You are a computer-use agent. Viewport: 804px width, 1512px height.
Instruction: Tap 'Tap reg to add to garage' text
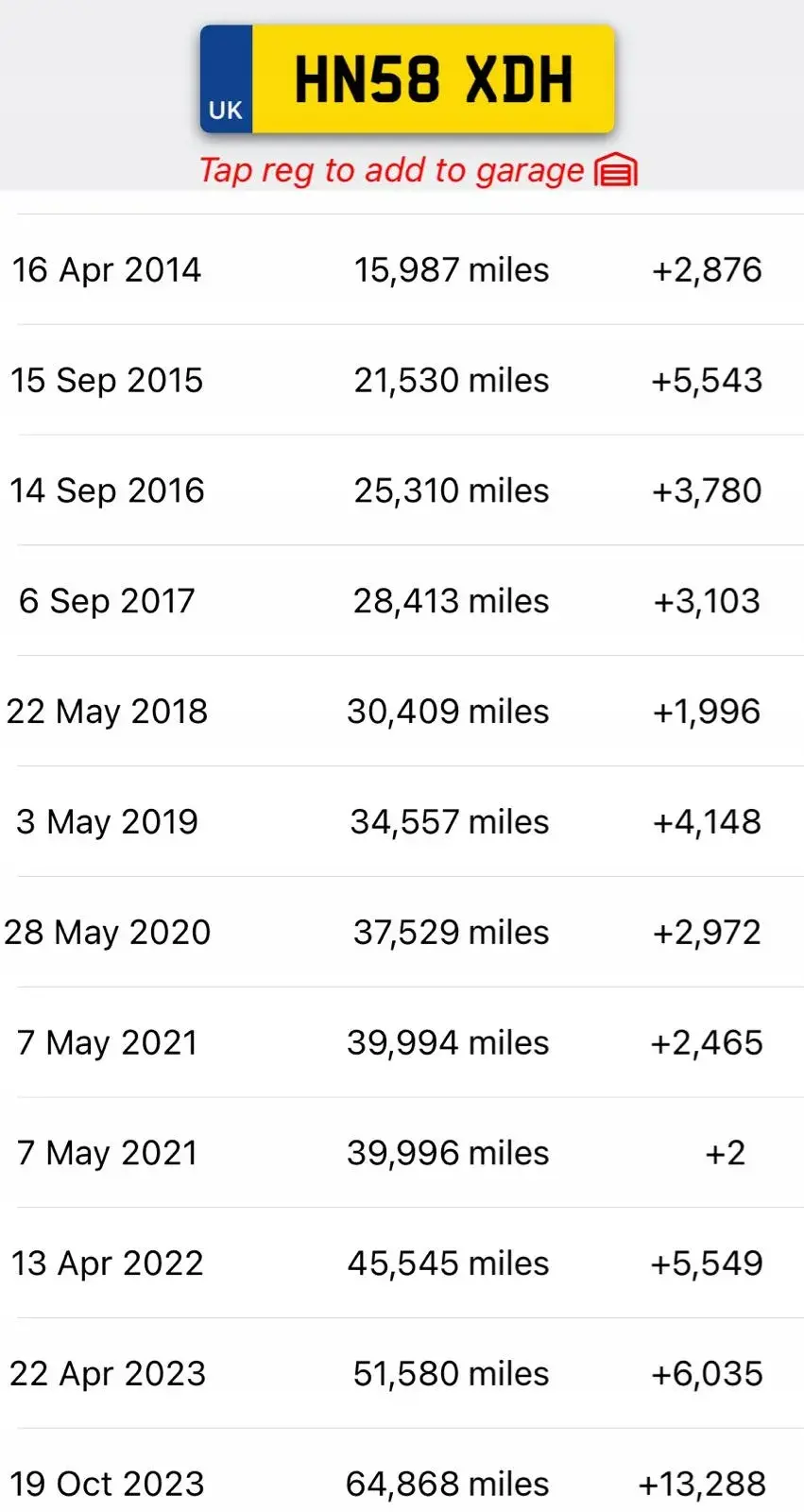point(391,171)
